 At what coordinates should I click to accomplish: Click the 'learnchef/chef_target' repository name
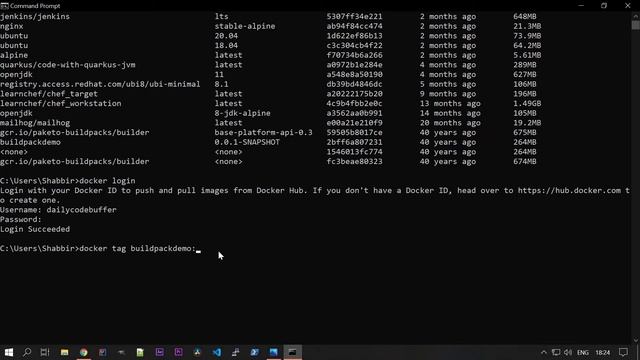(49, 94)
